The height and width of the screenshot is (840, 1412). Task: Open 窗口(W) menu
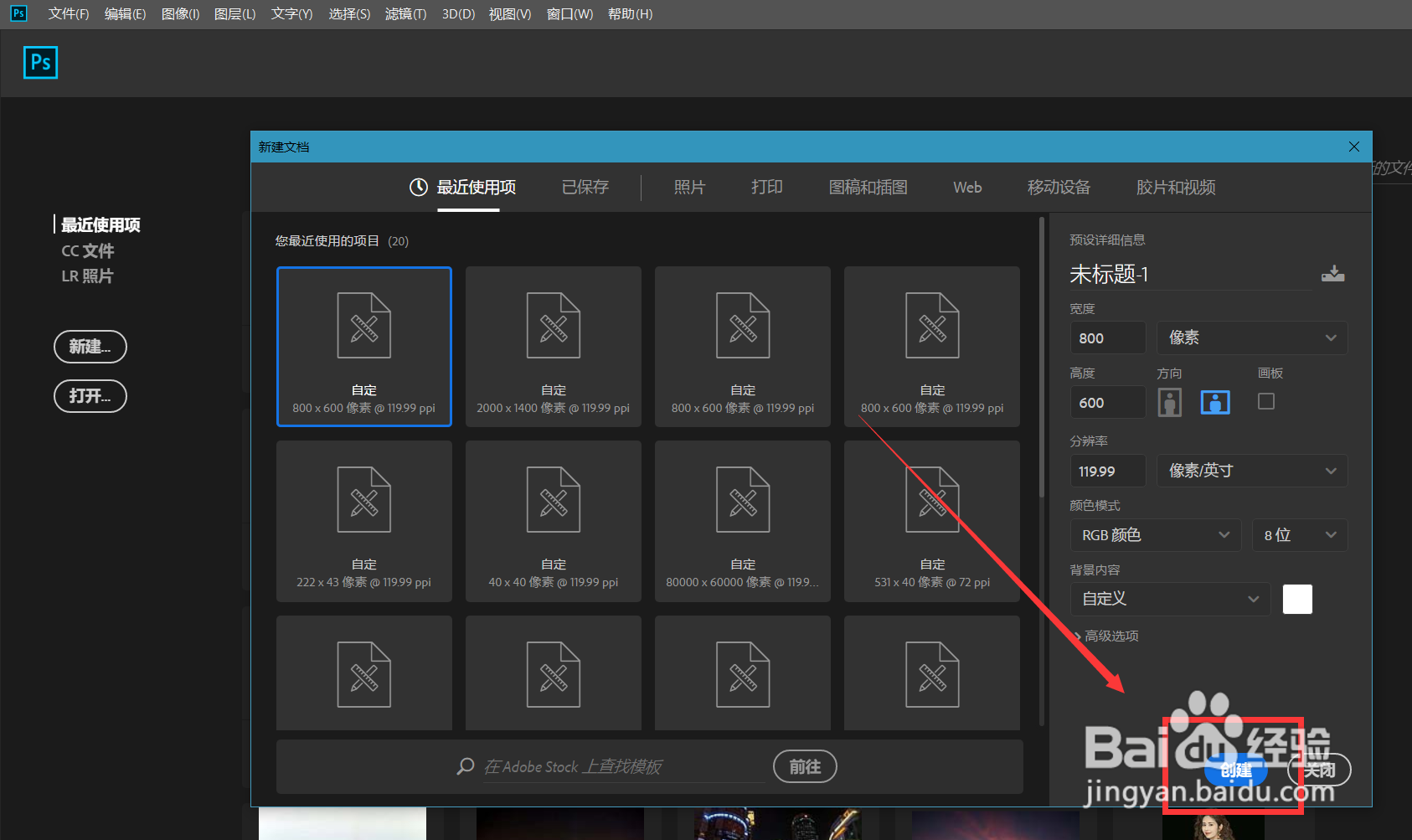coord(569,14)
